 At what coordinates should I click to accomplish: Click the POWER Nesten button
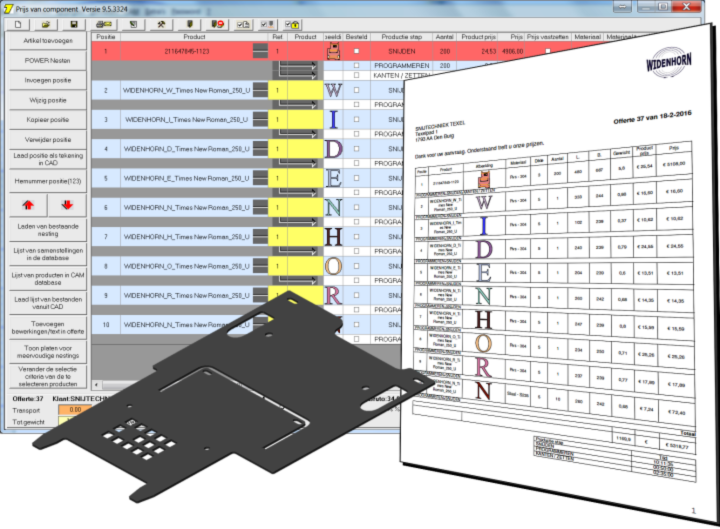(46, 62)
